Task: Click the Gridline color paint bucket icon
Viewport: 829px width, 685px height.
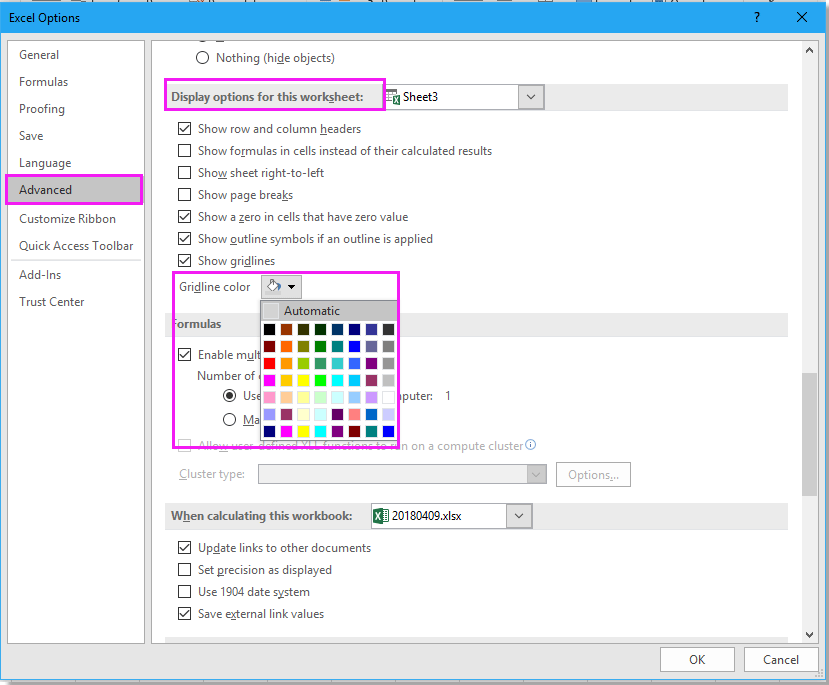Action: pos(273,287)
